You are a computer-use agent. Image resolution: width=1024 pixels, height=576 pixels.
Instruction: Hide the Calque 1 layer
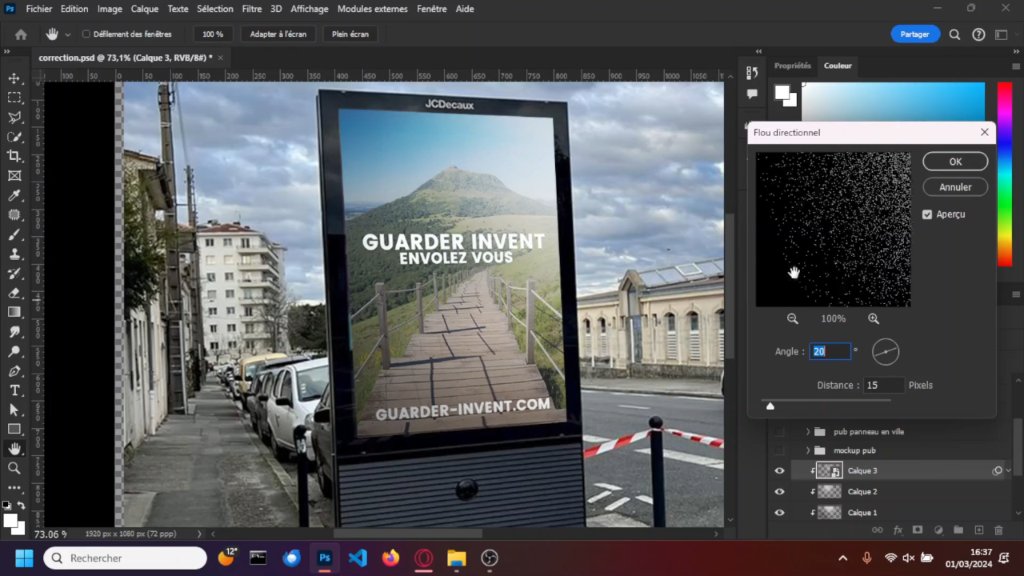(779, 513)
